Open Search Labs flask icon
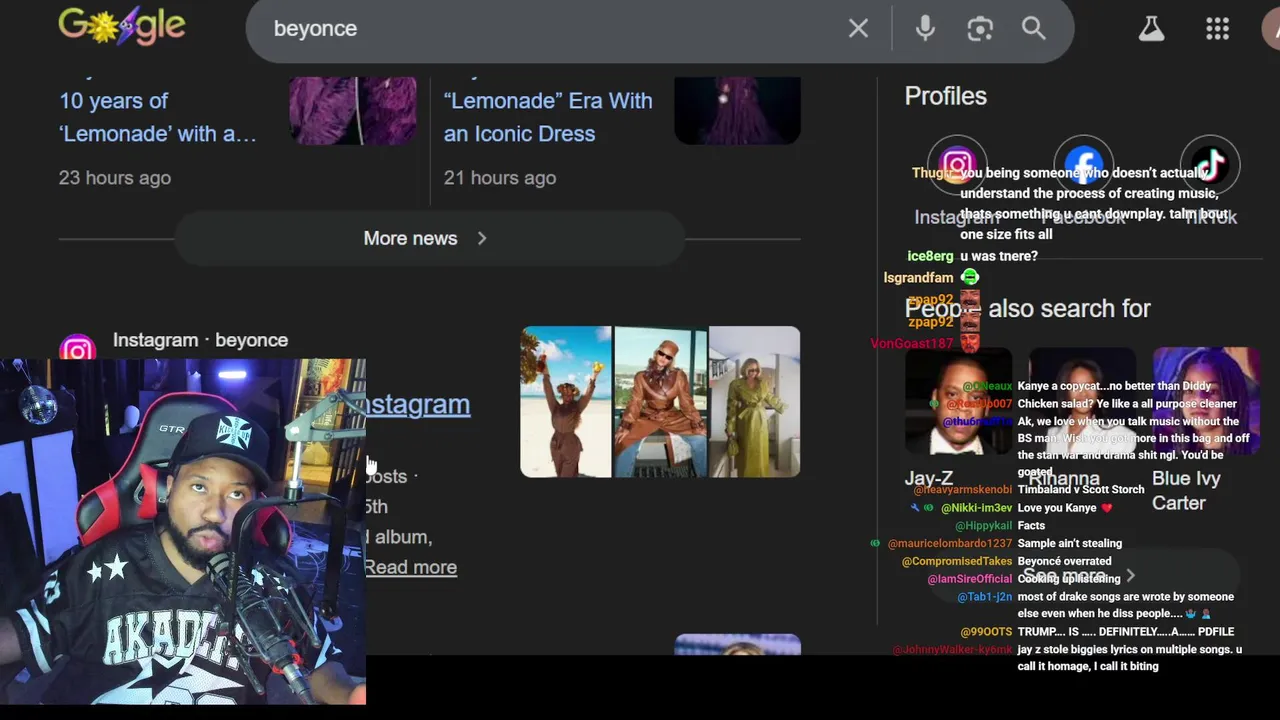Image resolution: width=1280 pixels, height=720 pixels. click(x=1151, y=28)
